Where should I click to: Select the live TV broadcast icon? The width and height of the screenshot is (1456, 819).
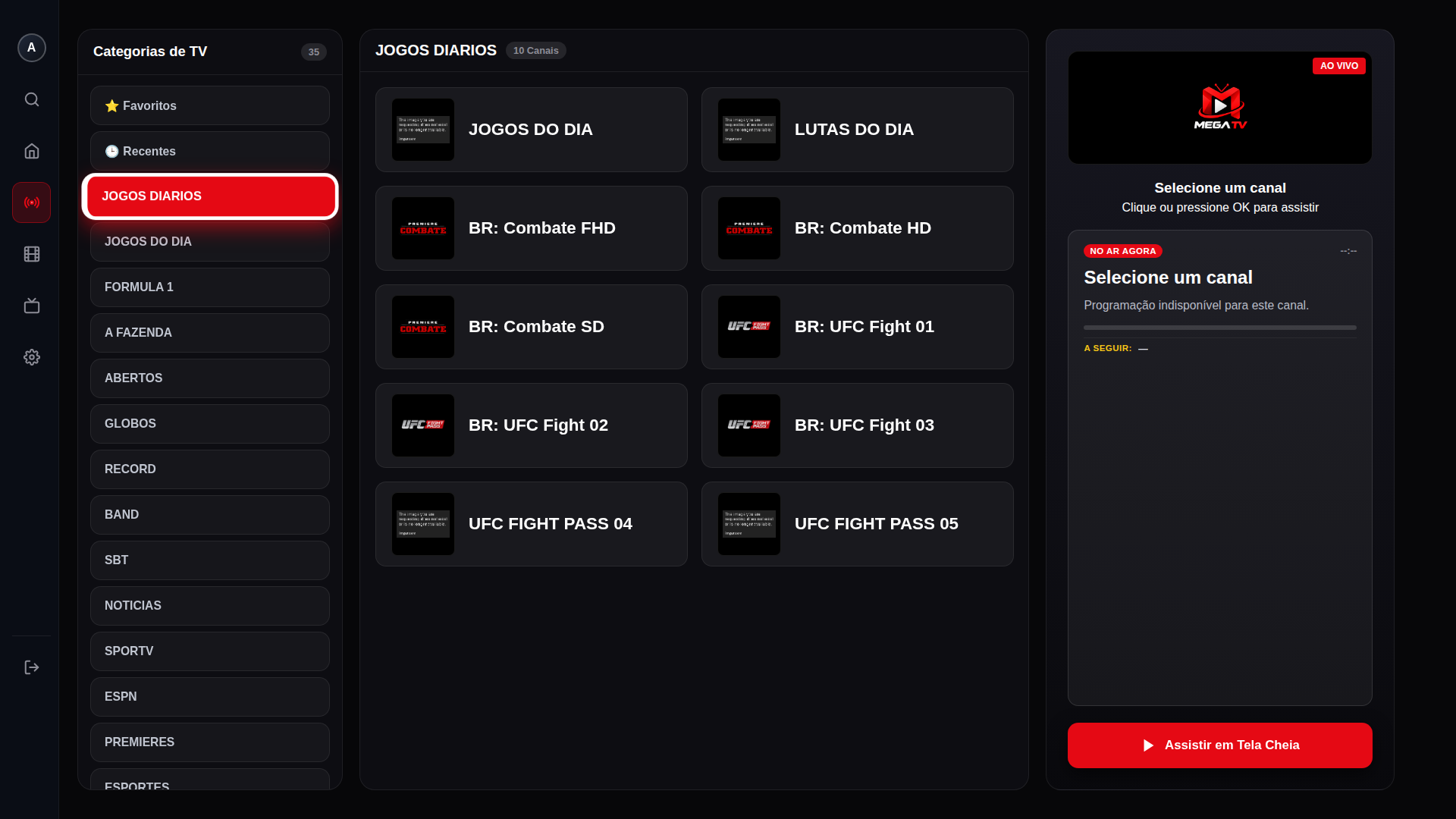[31, 202]
